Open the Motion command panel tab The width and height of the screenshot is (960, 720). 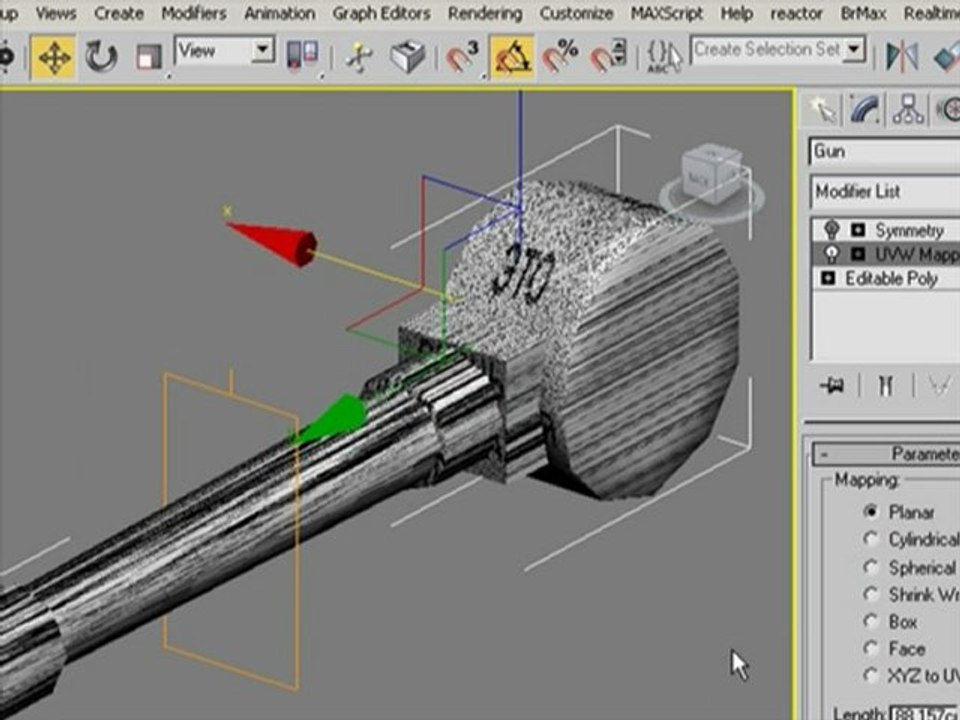point(948,110)
